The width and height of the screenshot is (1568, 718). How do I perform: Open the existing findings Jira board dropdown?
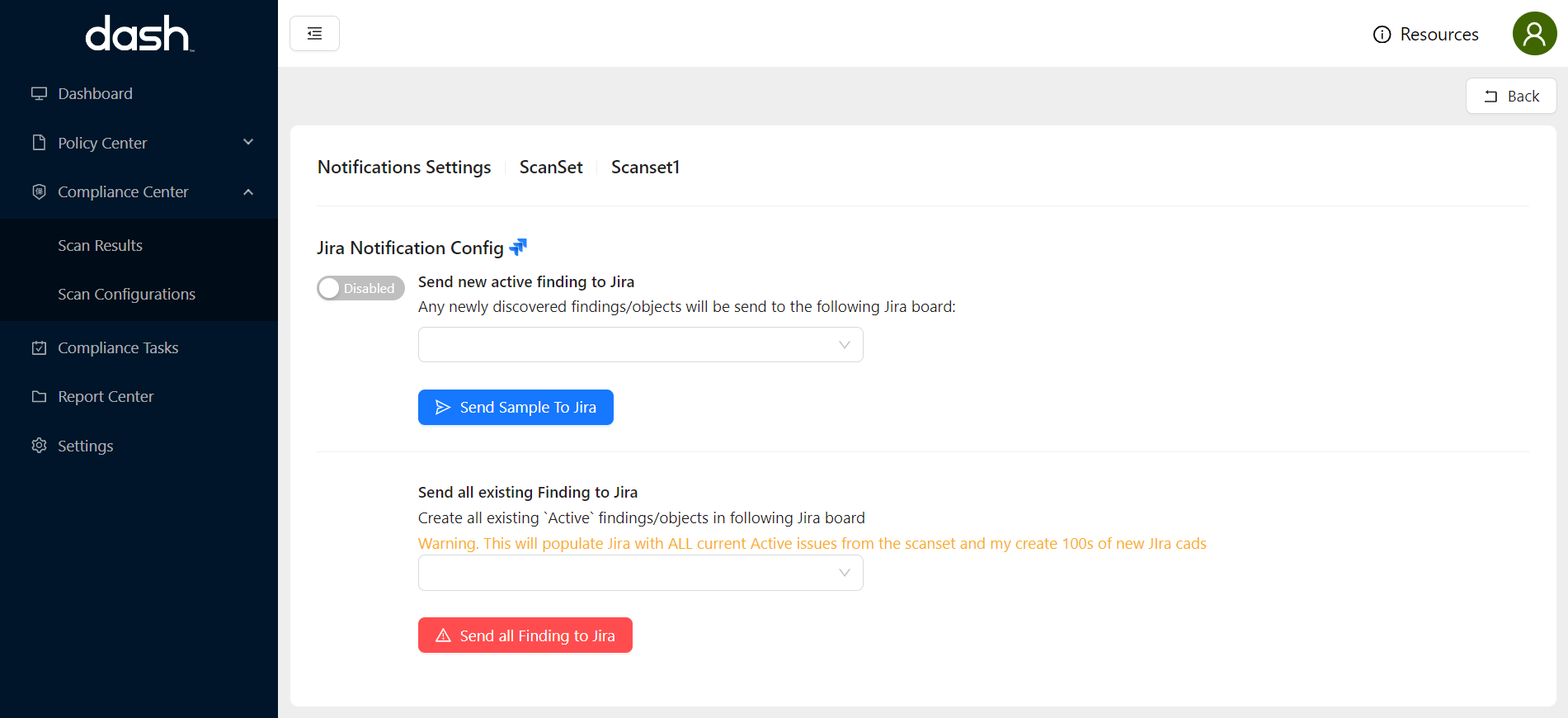640,573
